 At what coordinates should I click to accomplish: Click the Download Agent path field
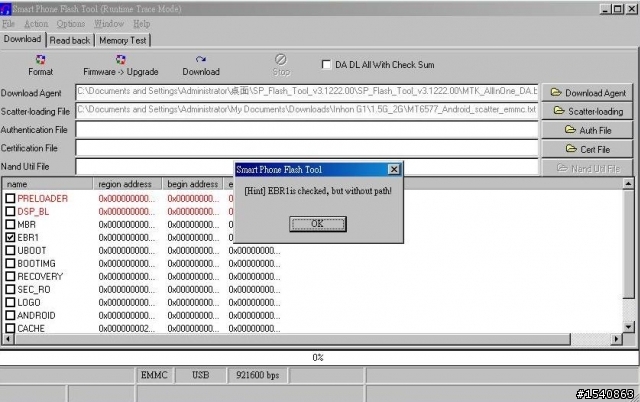tap(307, 92)
